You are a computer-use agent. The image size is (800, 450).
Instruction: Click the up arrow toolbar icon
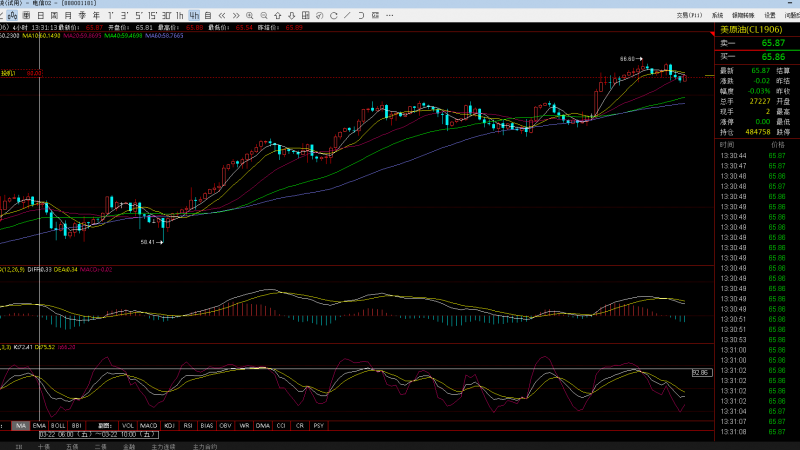coord(278,15)
